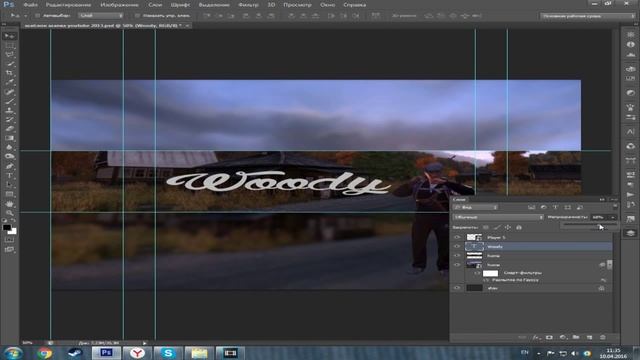Hide the Woody text layer
Screen dimensions: 640x360
click(457, 247)
